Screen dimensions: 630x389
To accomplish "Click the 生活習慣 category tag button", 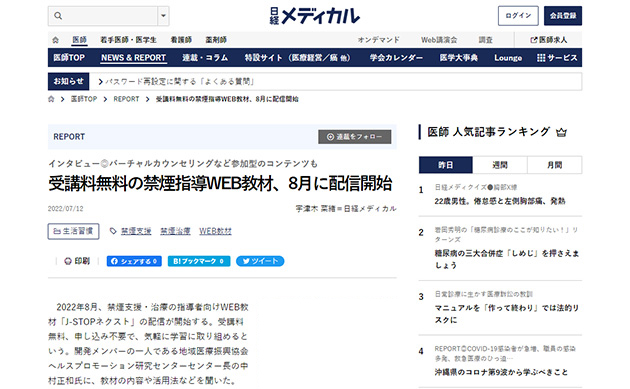I will pos(74,231).
